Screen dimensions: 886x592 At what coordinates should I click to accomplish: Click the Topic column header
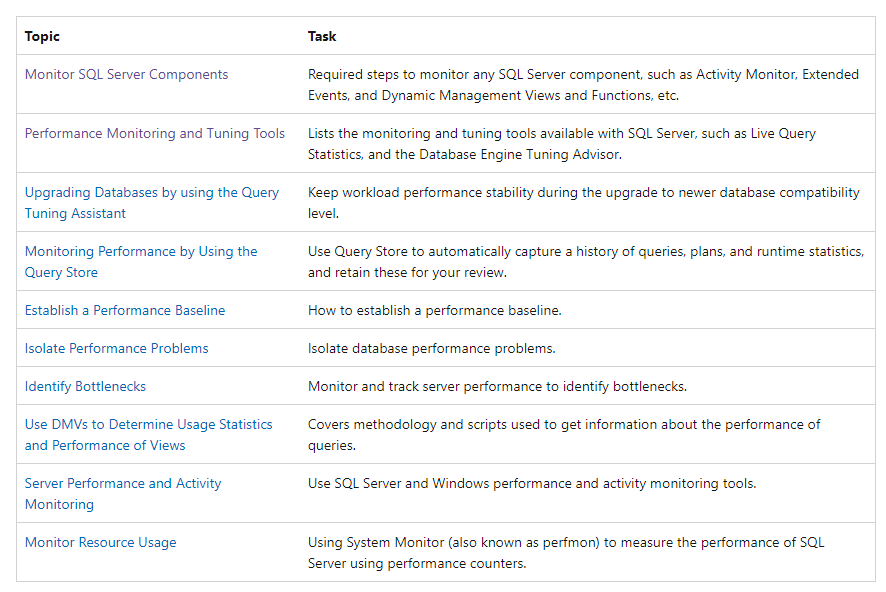pyautogui.click(x=42, y=37)
